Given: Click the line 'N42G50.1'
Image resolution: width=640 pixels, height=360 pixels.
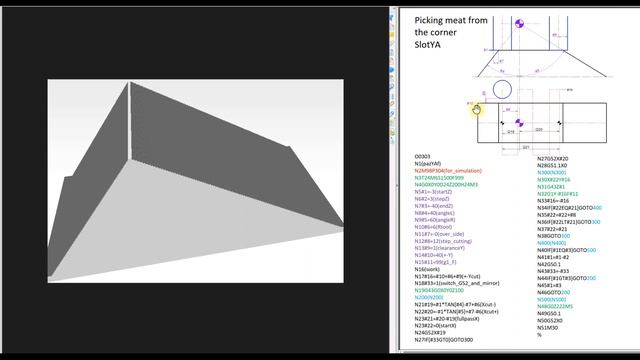Looking at the screenshot, I should click(x=549, y=264).
